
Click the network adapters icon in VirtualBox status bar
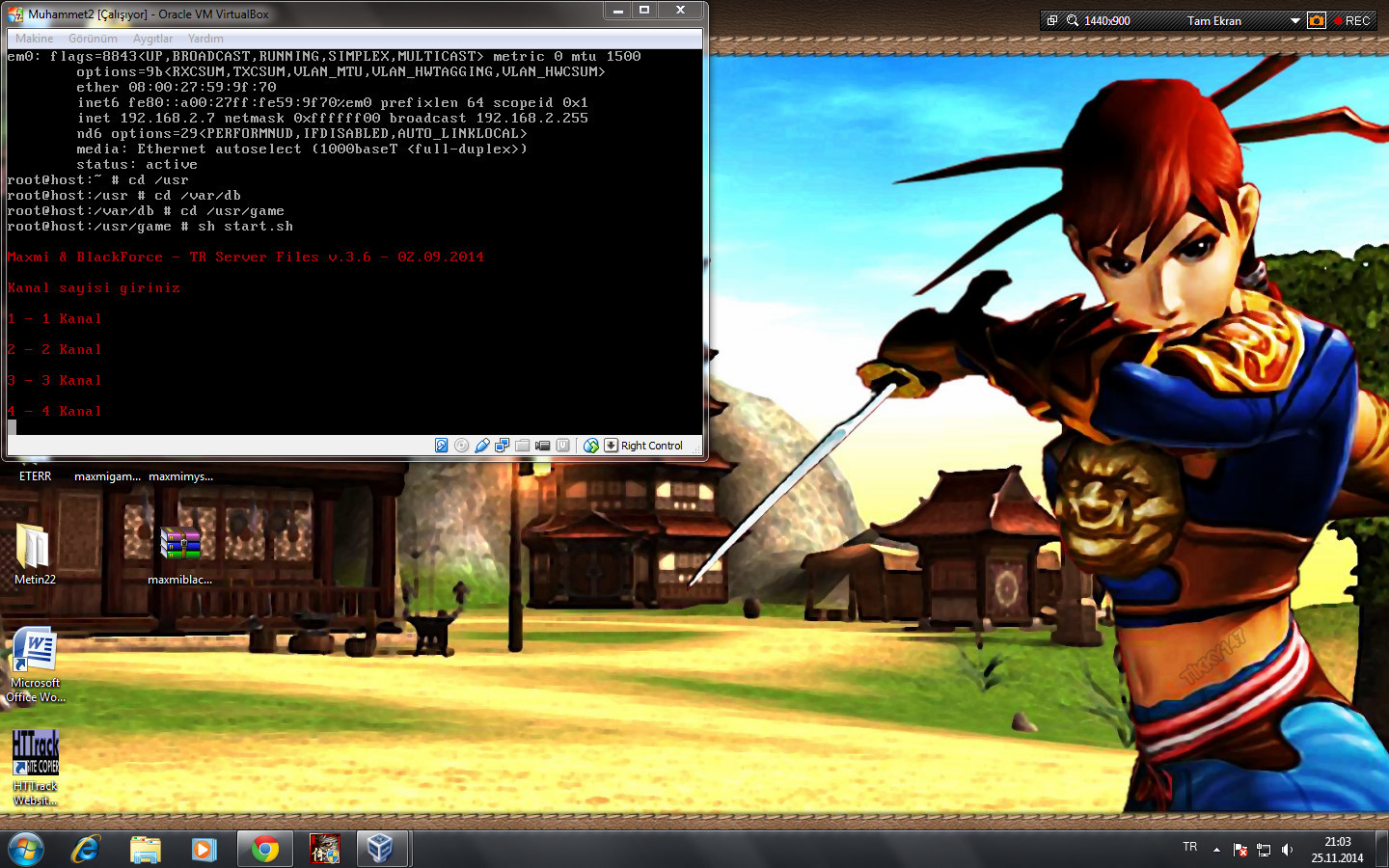[502, 446]
